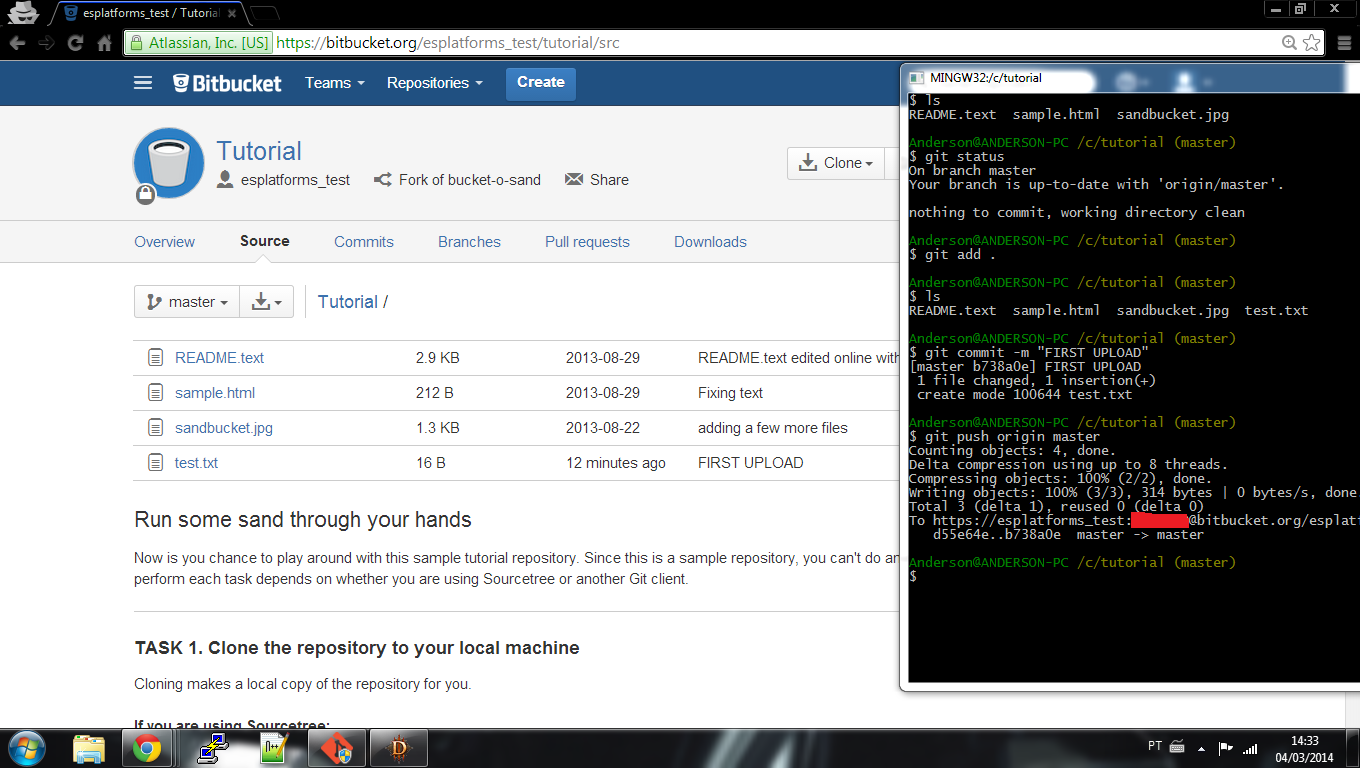1360x768 pixels.
Task: Open the Clone dropdown button
Action: (837, 163)
